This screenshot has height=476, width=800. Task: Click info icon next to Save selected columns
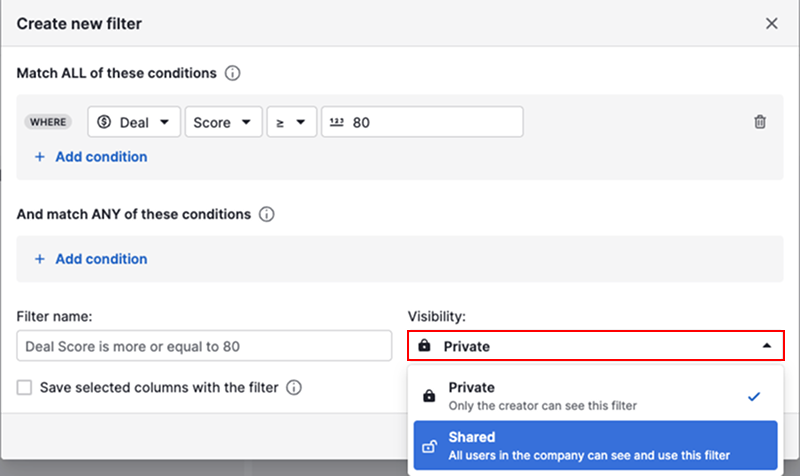tap(295, 387)
